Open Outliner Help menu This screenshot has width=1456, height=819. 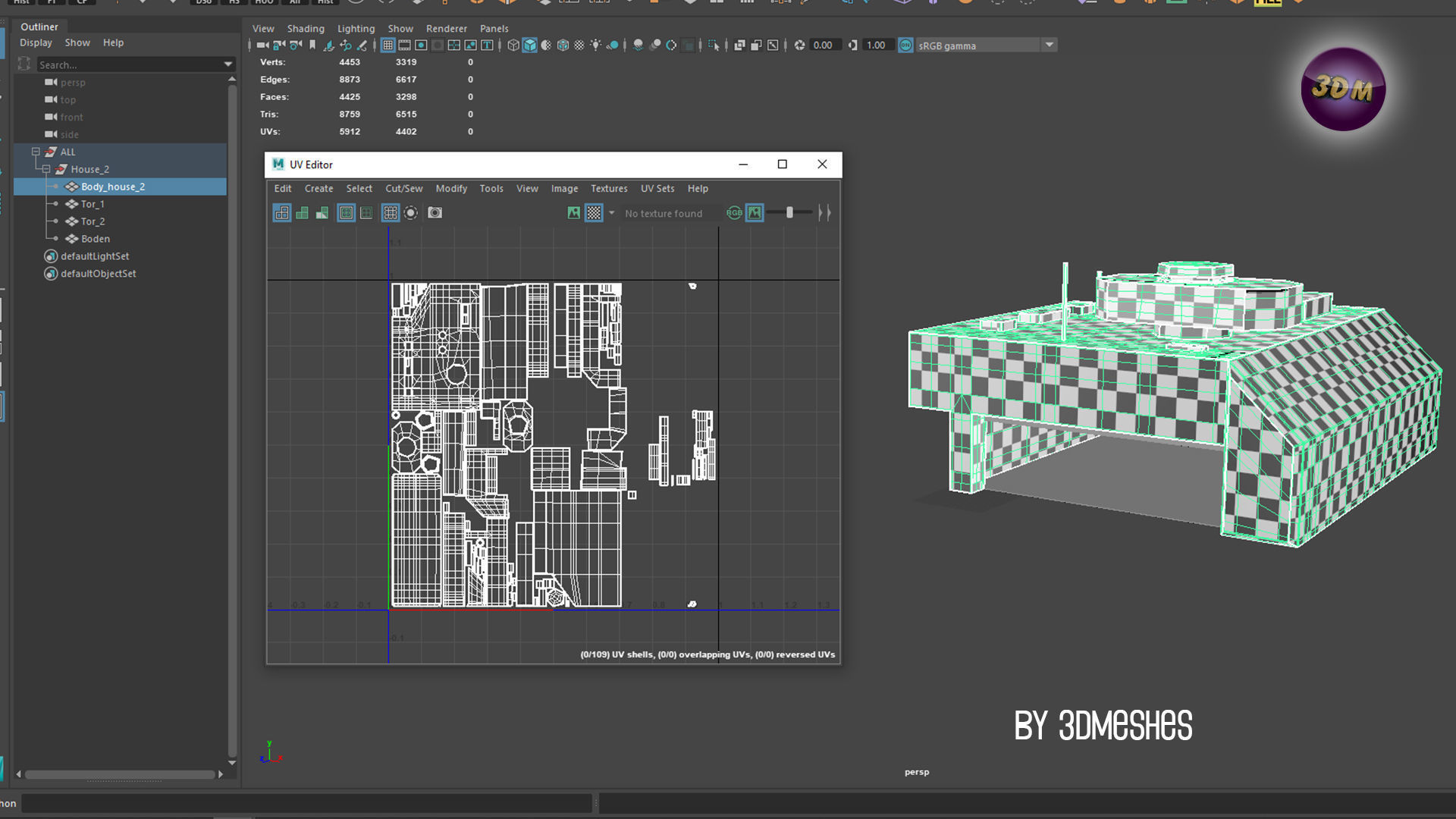[x=113, y=42]
